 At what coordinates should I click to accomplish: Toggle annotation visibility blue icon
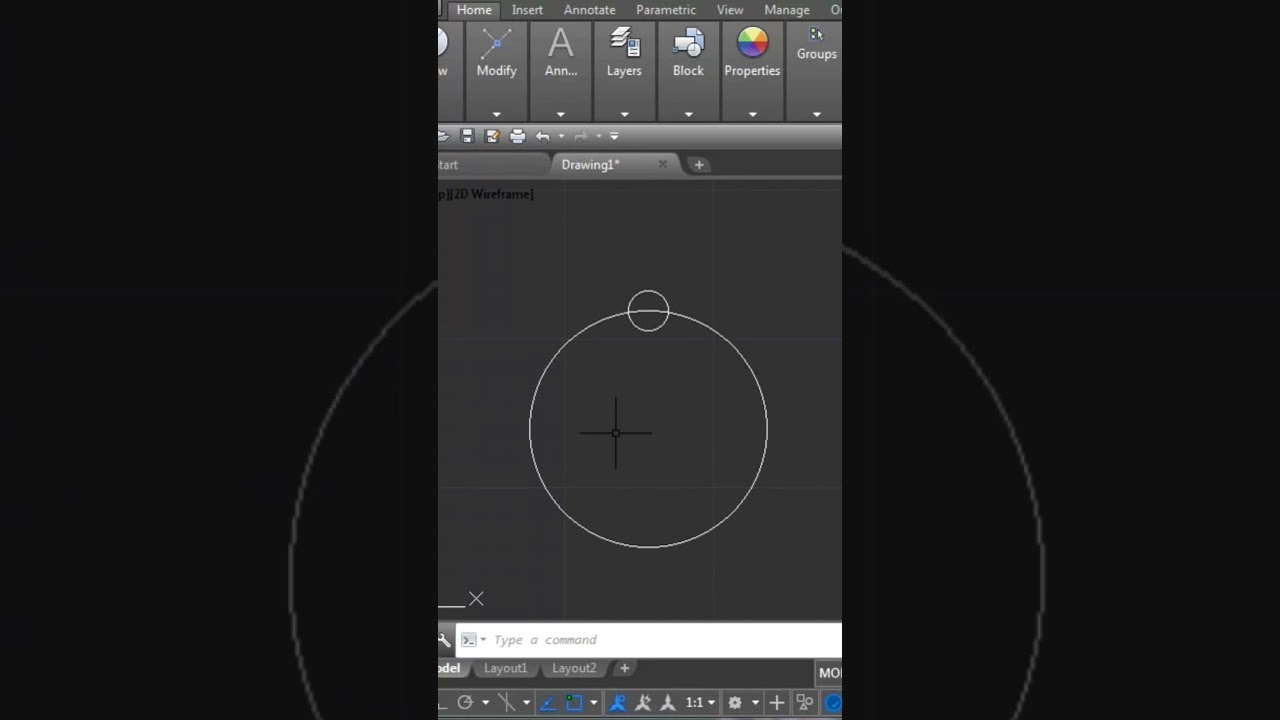[618, 703]
